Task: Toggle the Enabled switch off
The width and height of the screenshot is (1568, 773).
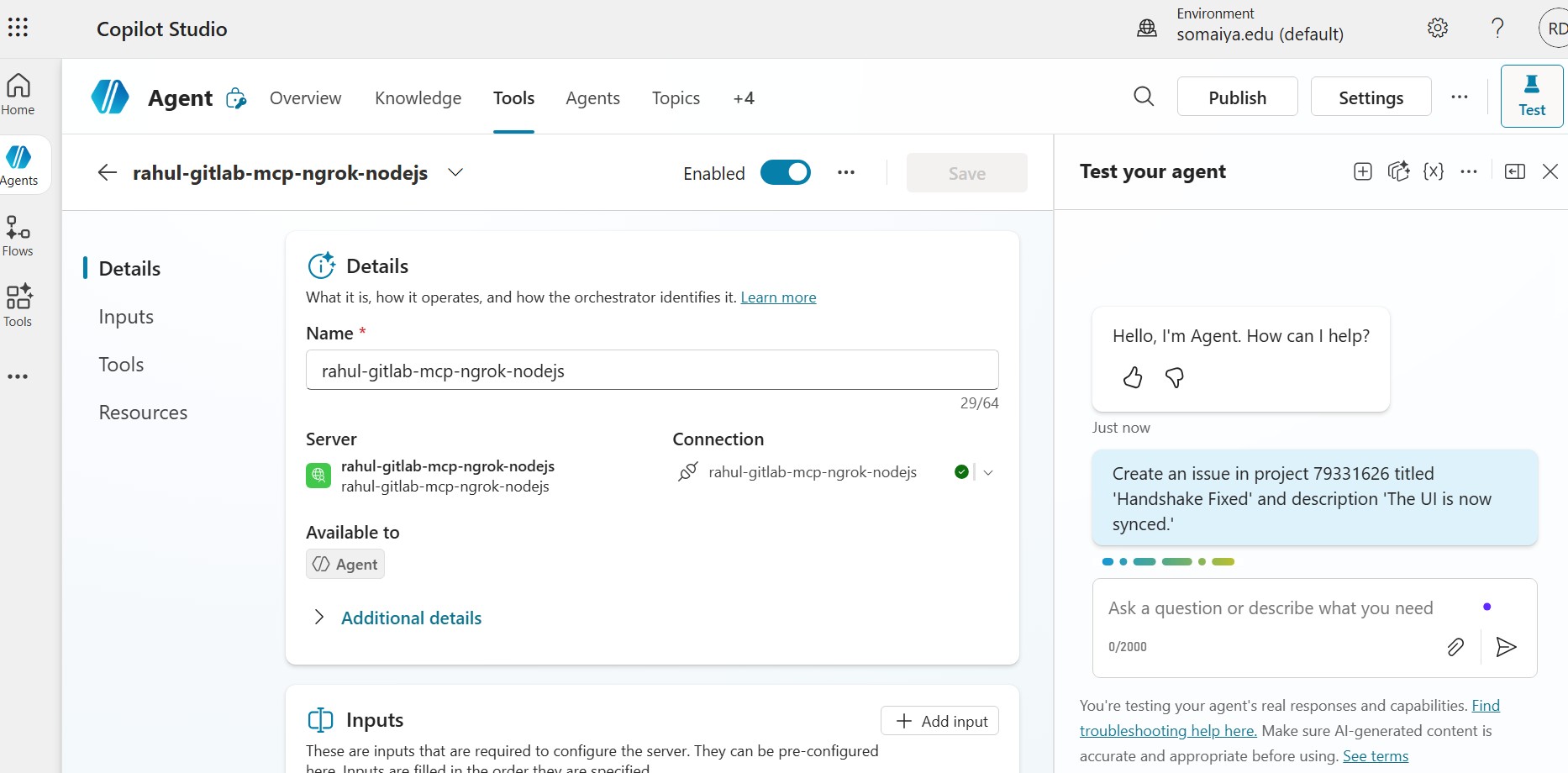Action: [786, 172]
